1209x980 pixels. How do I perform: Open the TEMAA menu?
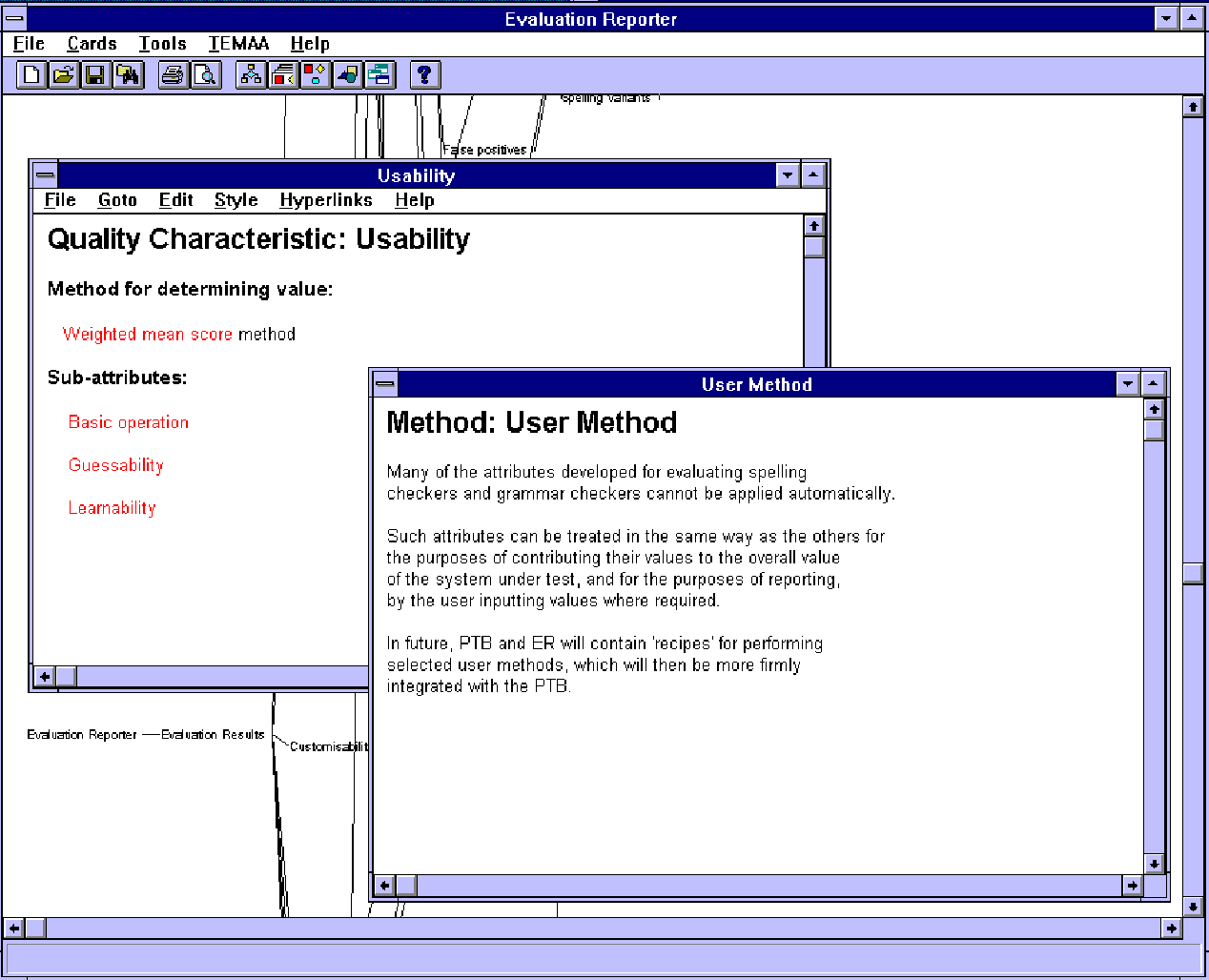click(x=239, y=44)
